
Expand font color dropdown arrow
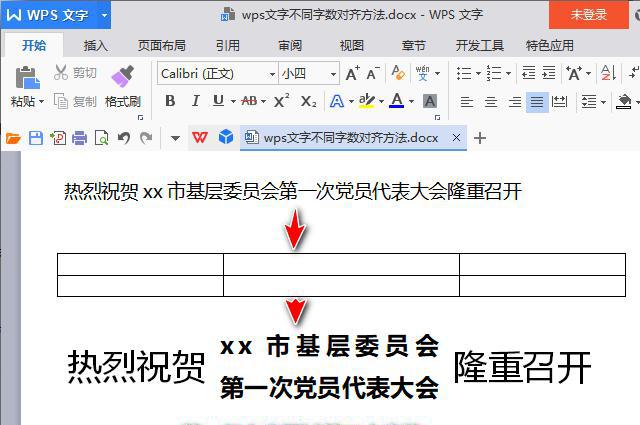point(411,101)
